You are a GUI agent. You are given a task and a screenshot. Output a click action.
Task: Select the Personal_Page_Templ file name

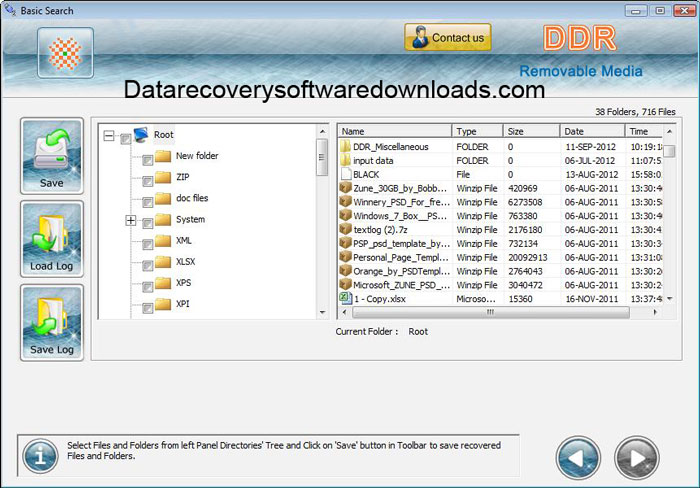(400, 257)
